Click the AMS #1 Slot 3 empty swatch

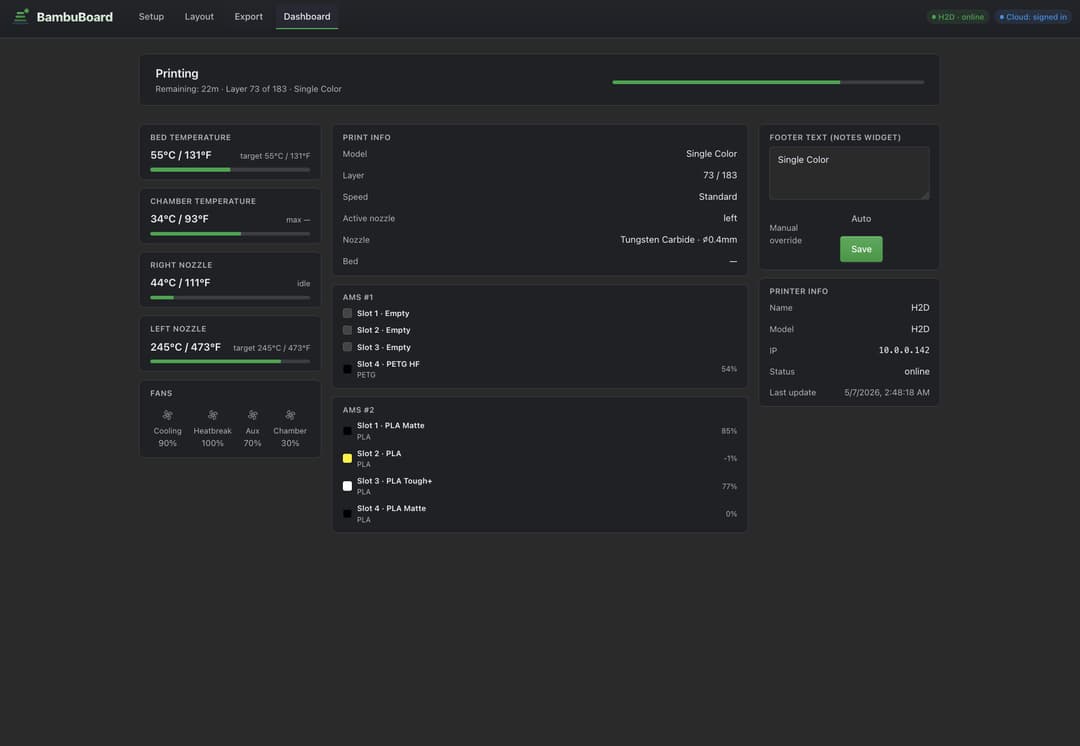[347, 347]
